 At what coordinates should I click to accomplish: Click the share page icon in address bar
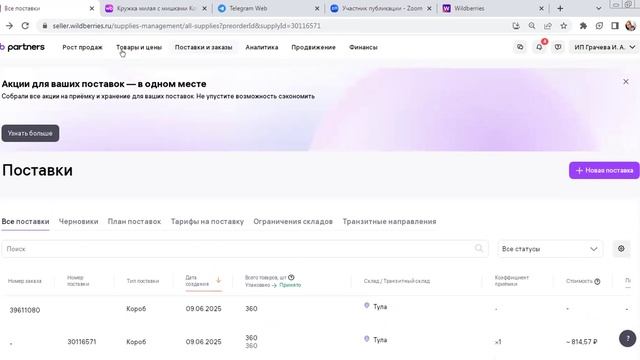click(548, 26)
